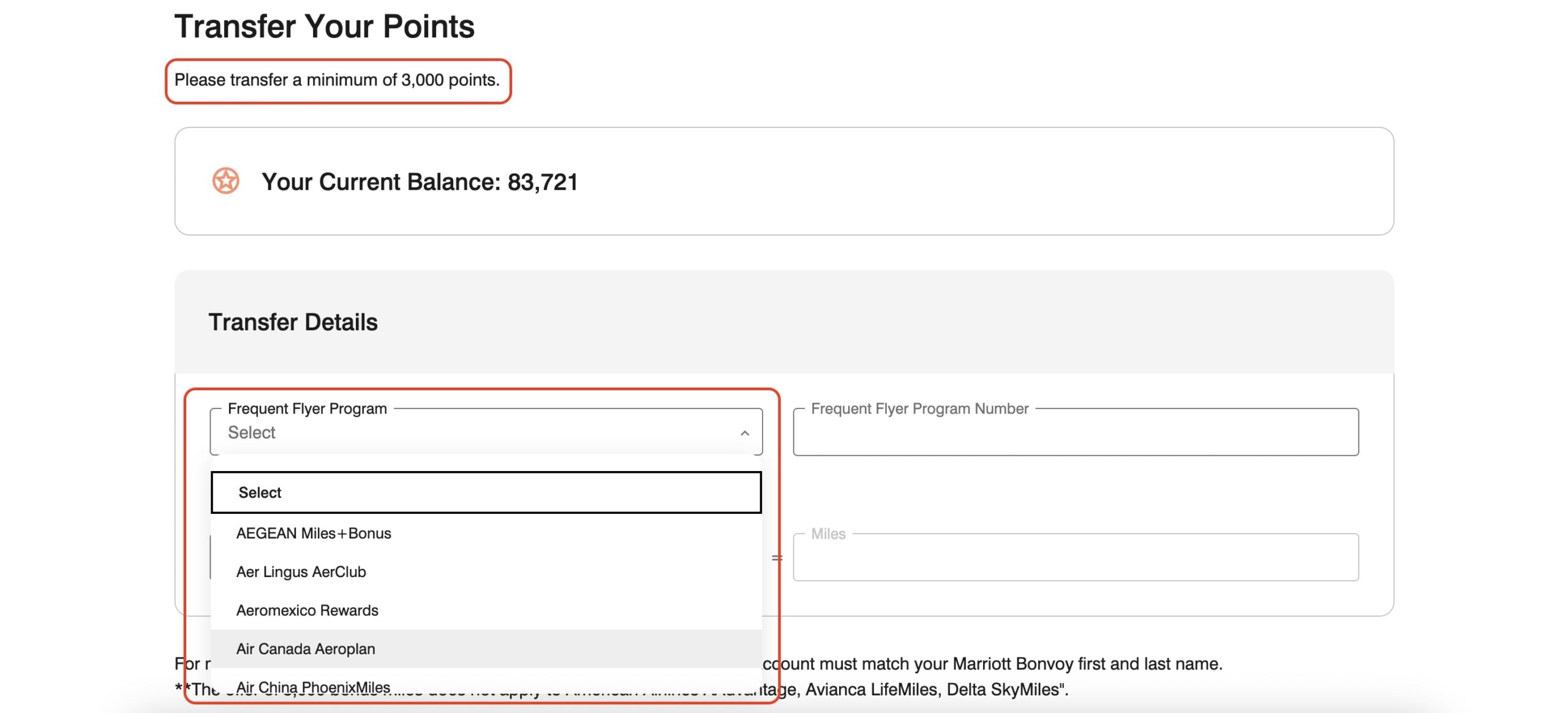Choose Aeromexico Rewards program
This screenshot has width=1568, height=713.
coord(307,611)
